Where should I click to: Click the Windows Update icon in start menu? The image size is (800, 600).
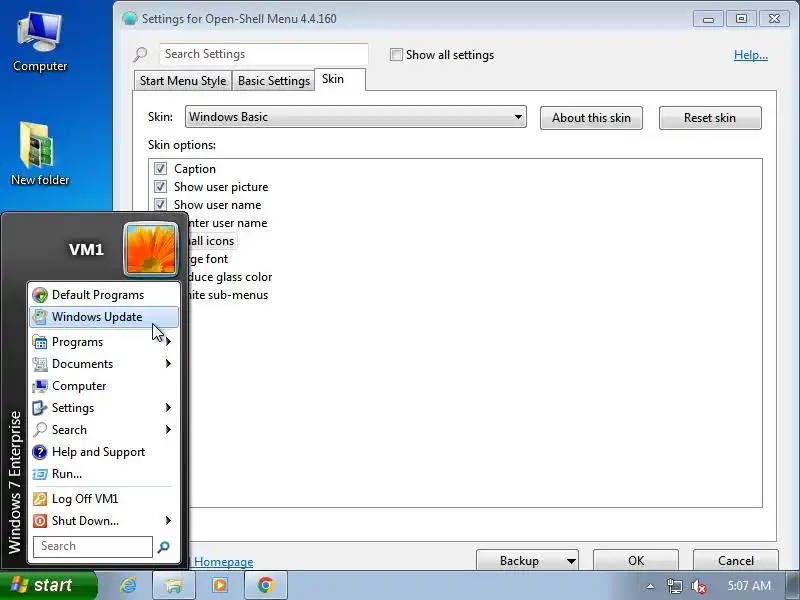40,317
